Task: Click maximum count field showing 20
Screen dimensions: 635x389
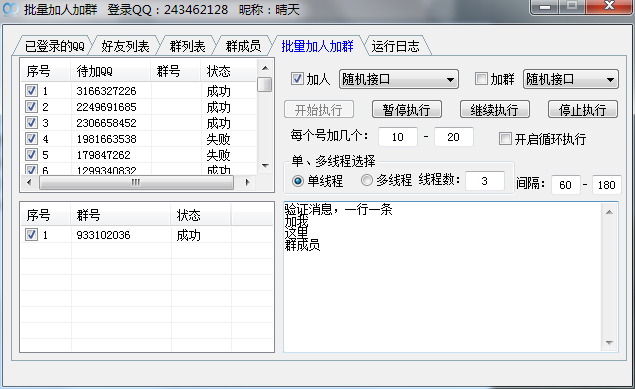Action: [454, 137]
